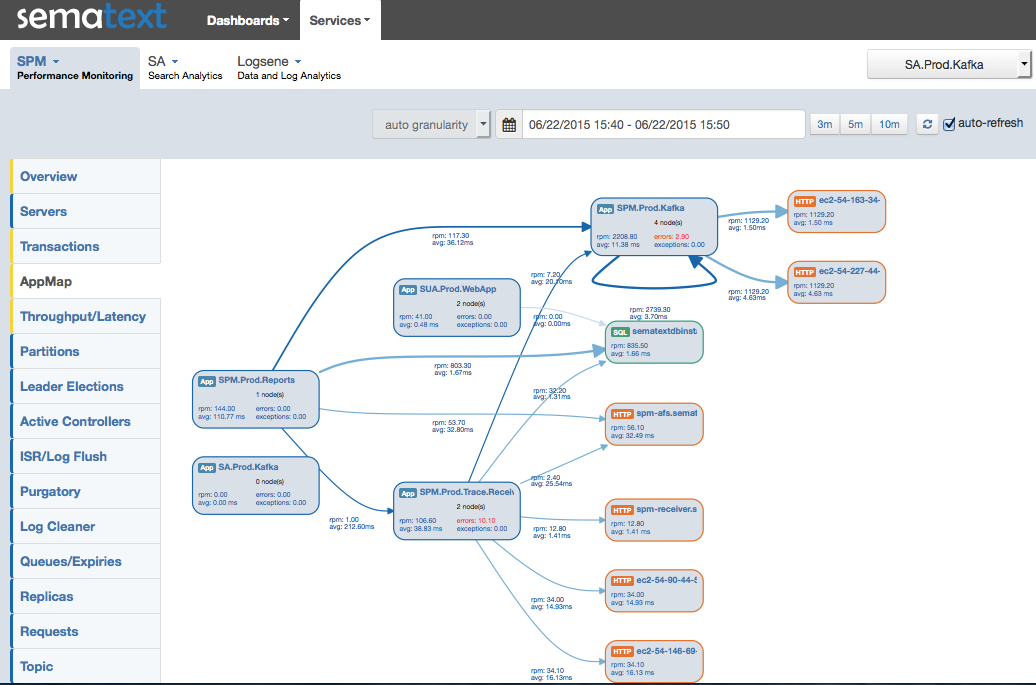The width and height of the screenshot is (1036, 685).
Task: Click the refresh icon button
Action: pos(927,124)
